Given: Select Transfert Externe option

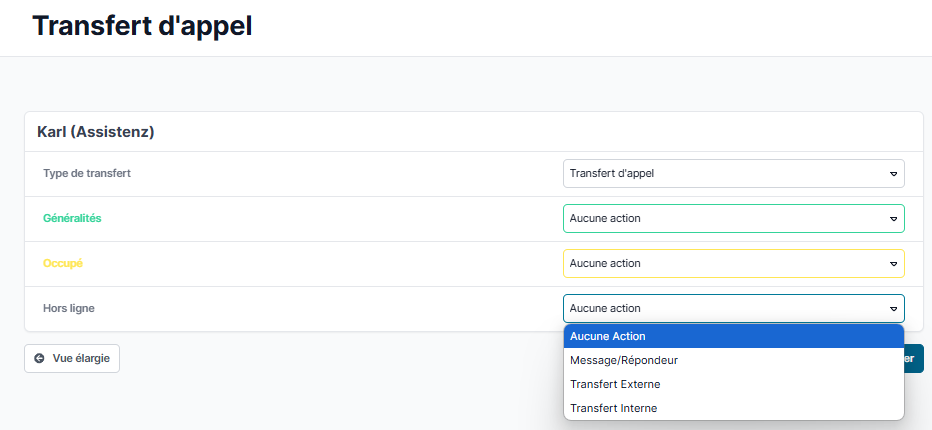Looking at the screenshot, I should click(x=733, y=384).
